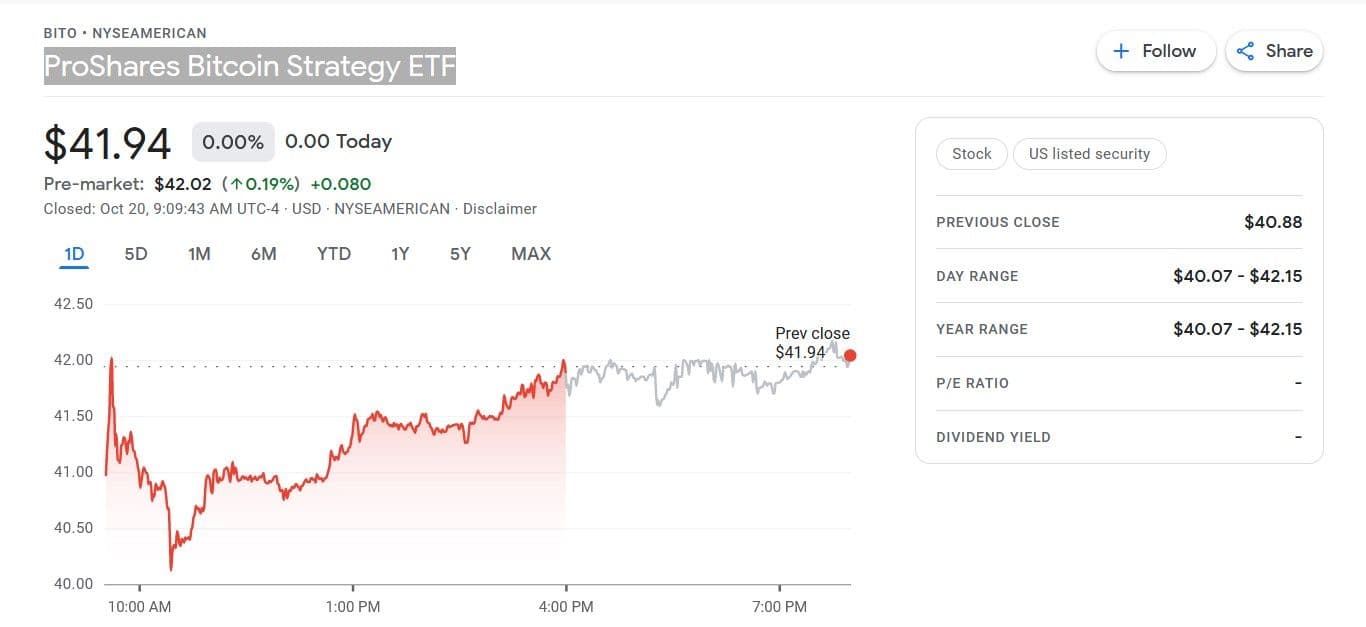The height and width of the screenshot is (627, 1366).
Task: Switch chart to YTD view
Action: (x=334, y=254)
